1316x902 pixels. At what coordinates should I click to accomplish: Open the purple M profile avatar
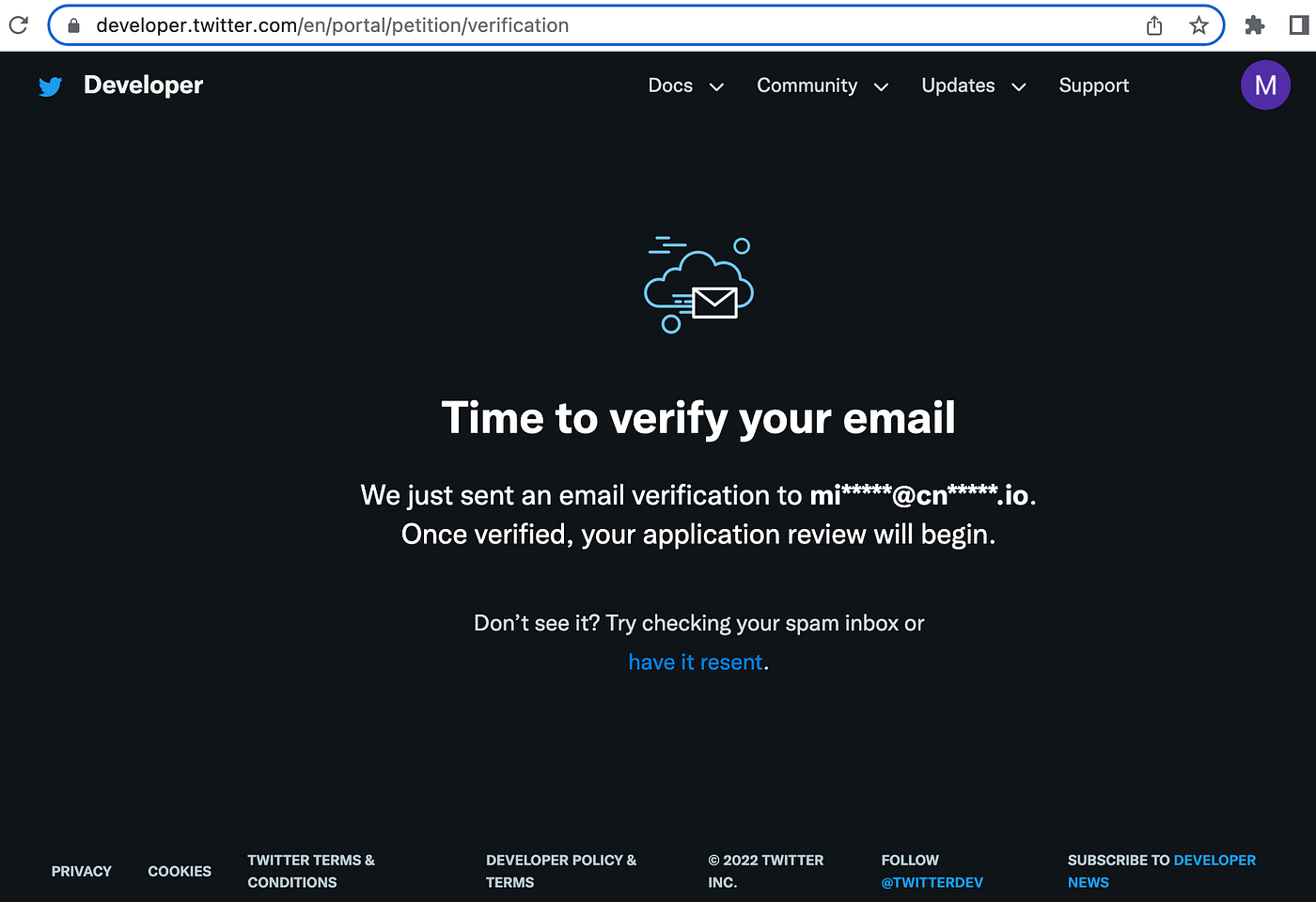tap(1265, 86)
